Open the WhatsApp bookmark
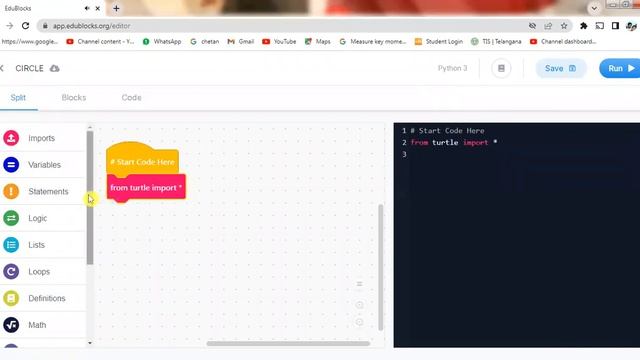Viewport: 640px width, 360px height. click(162, 42)
